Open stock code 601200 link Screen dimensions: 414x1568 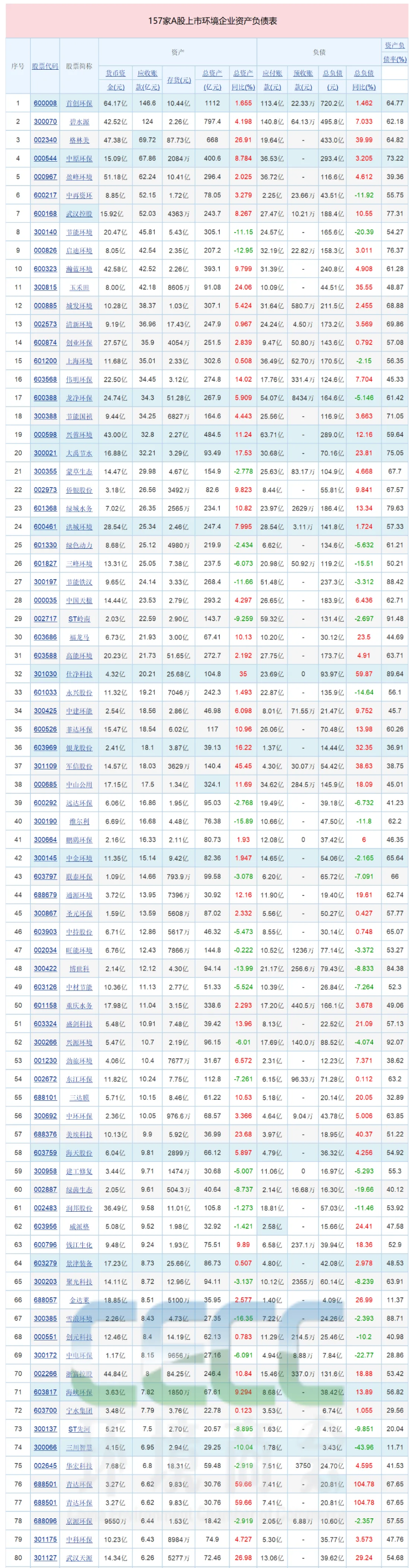(45, 361)
